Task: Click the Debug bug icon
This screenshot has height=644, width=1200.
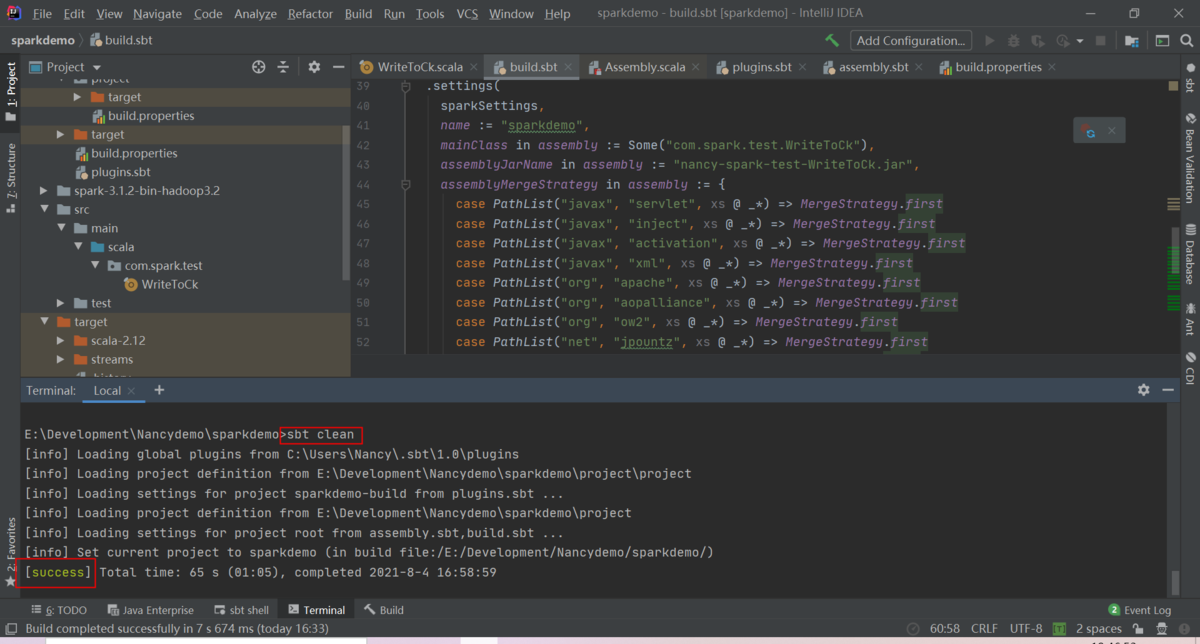Action: click(1013, 41)
